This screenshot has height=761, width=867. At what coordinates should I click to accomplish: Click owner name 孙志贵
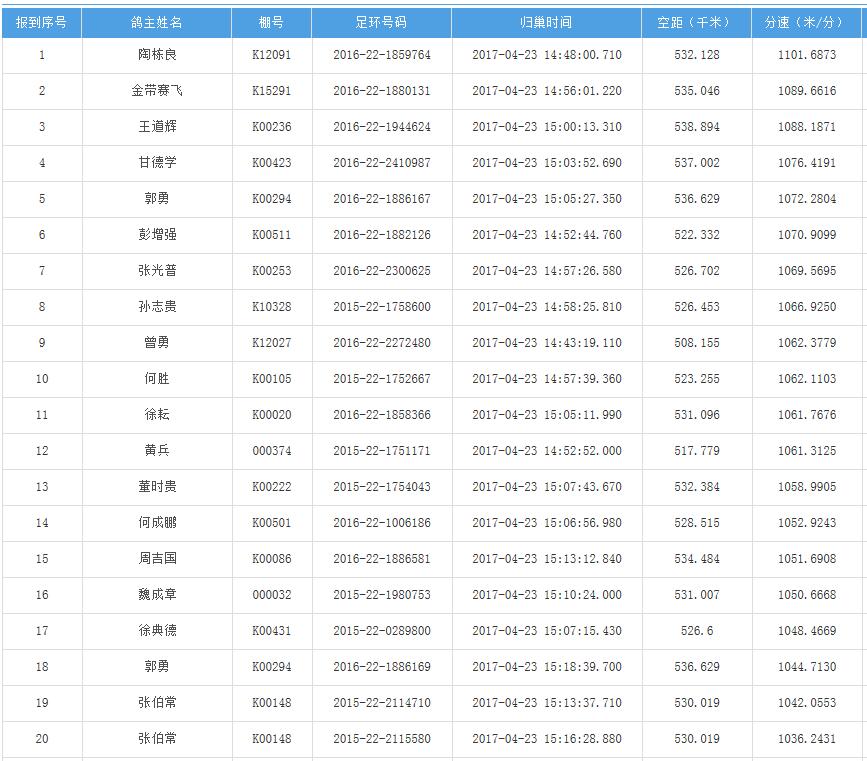[x=157, y=307]
